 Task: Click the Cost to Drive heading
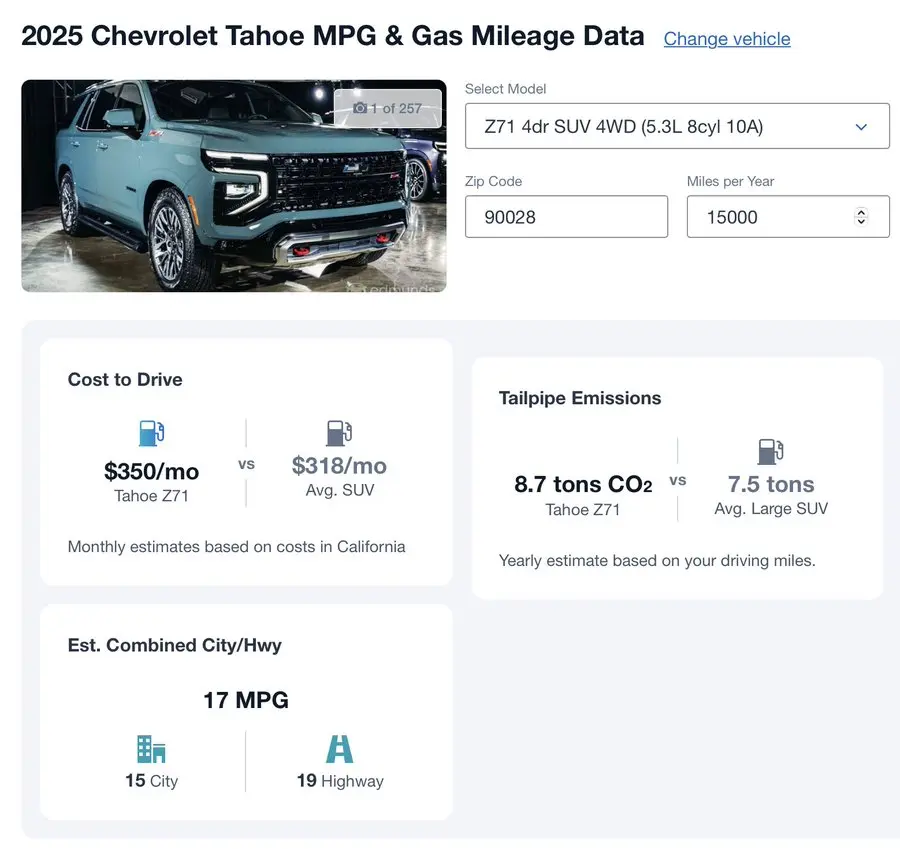click(125, 380)
